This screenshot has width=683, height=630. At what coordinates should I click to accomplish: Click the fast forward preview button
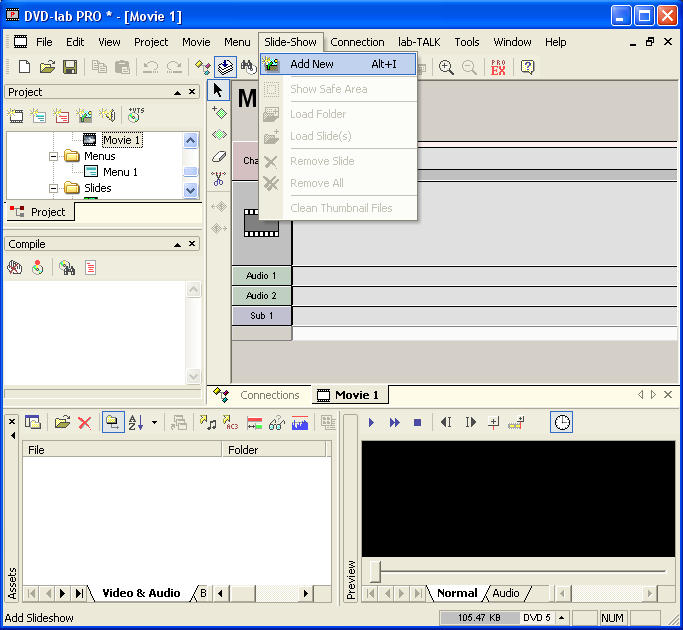coord(395,422)
